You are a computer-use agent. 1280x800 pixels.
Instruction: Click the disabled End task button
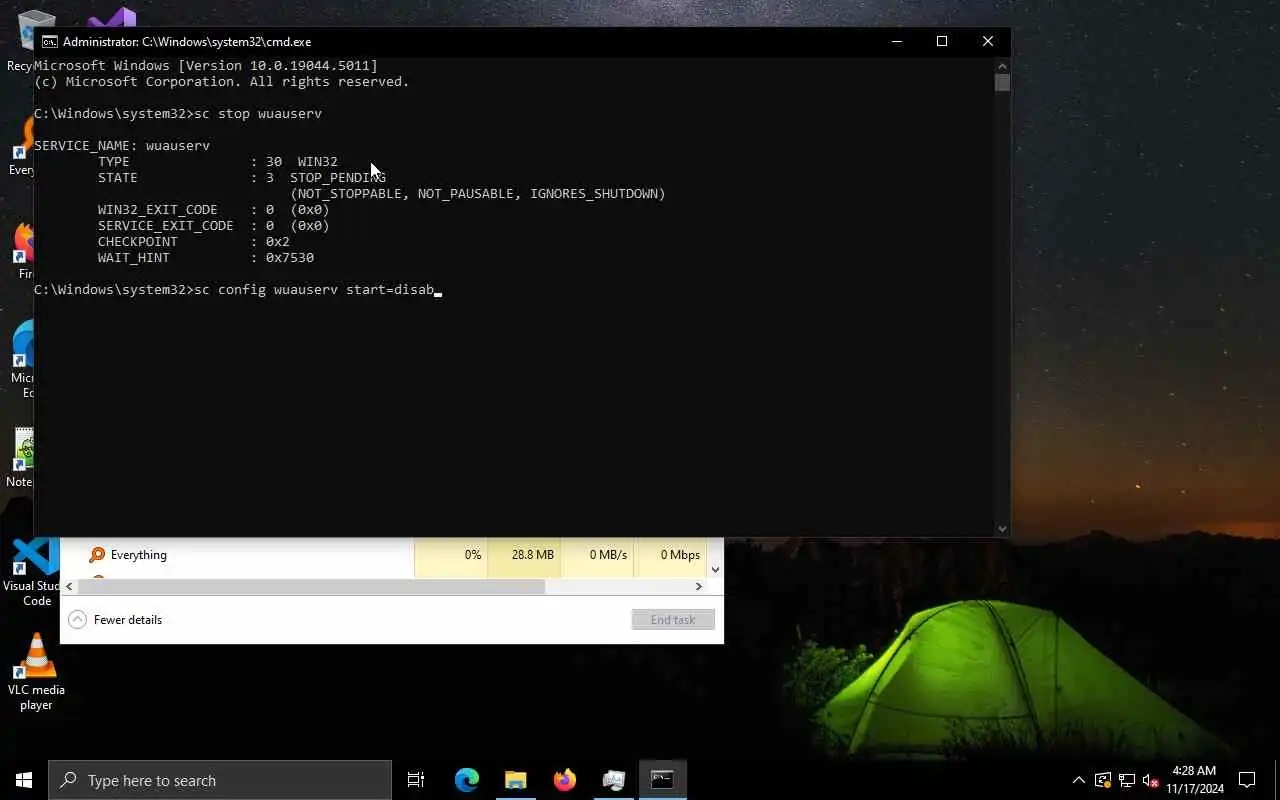click(x=673, y=620)
